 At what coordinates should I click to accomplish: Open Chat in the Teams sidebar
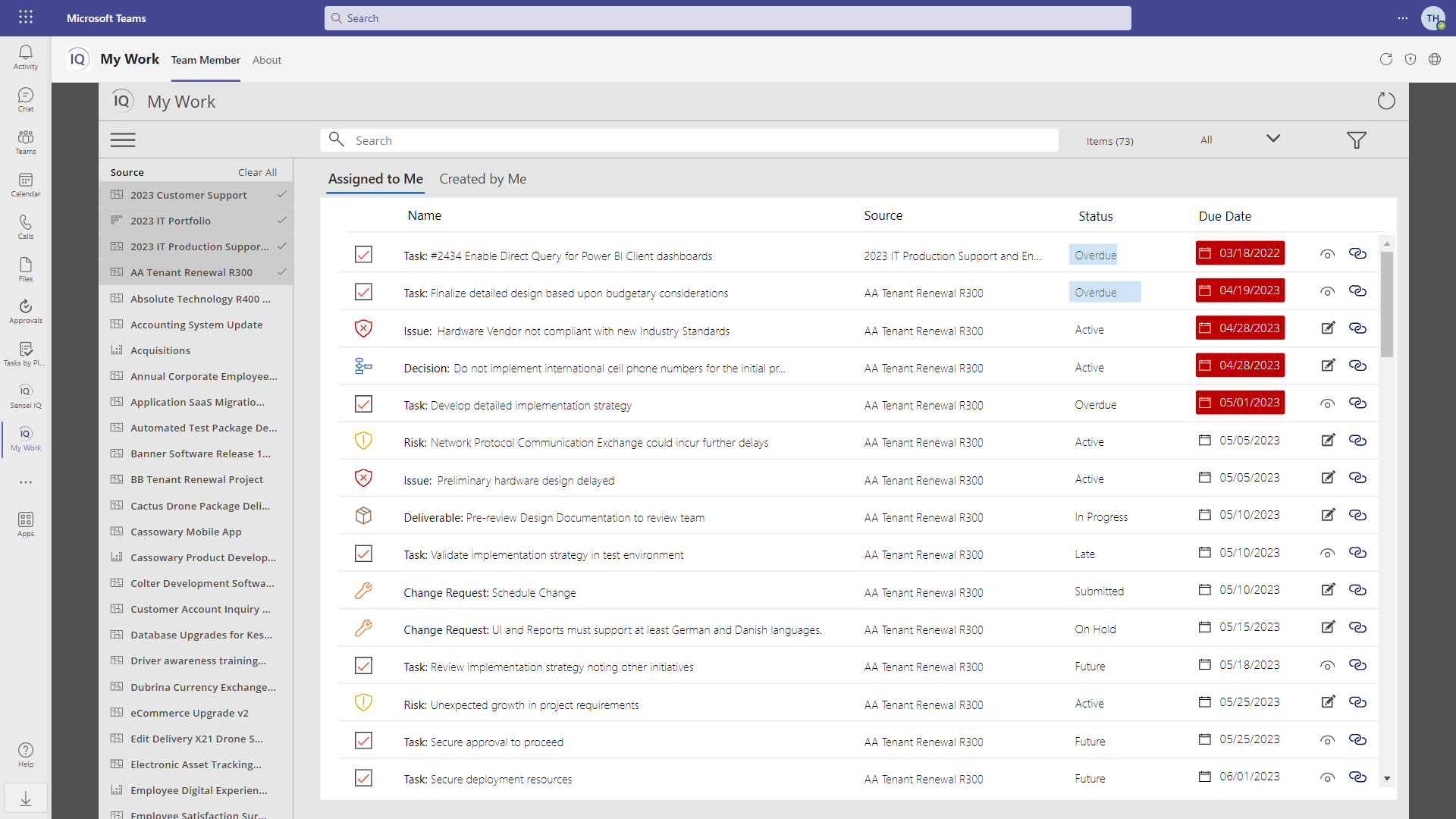[x=26, y=99]
